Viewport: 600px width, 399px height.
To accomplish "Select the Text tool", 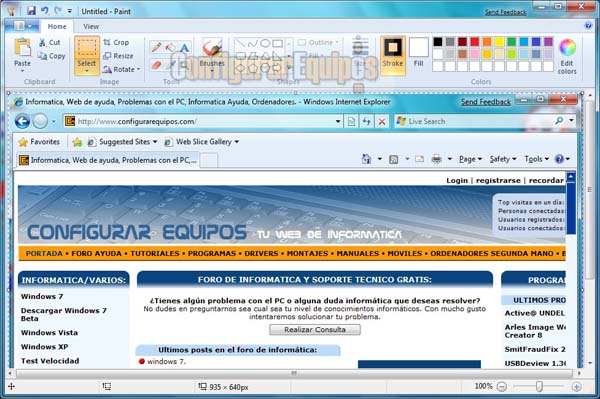I will [184, 47].
